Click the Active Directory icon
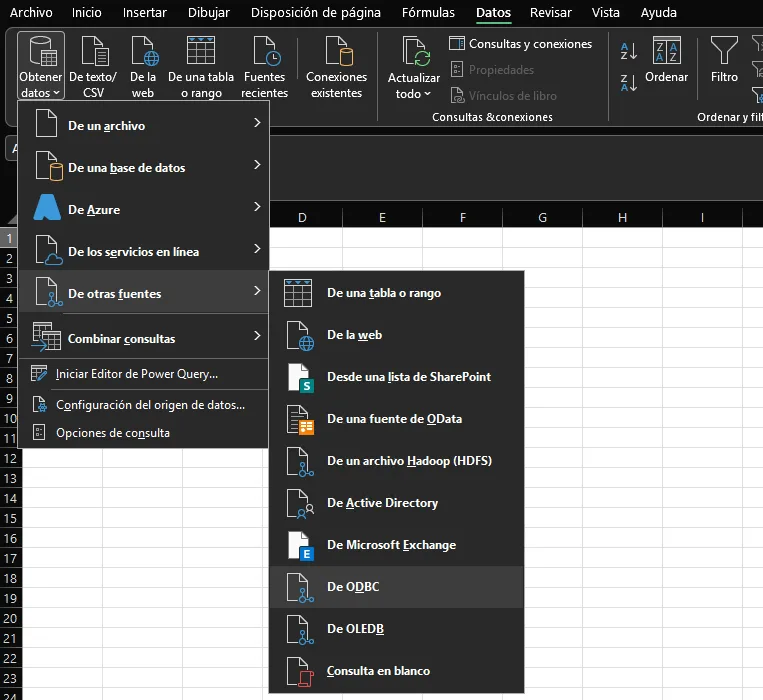 (300, 504)
